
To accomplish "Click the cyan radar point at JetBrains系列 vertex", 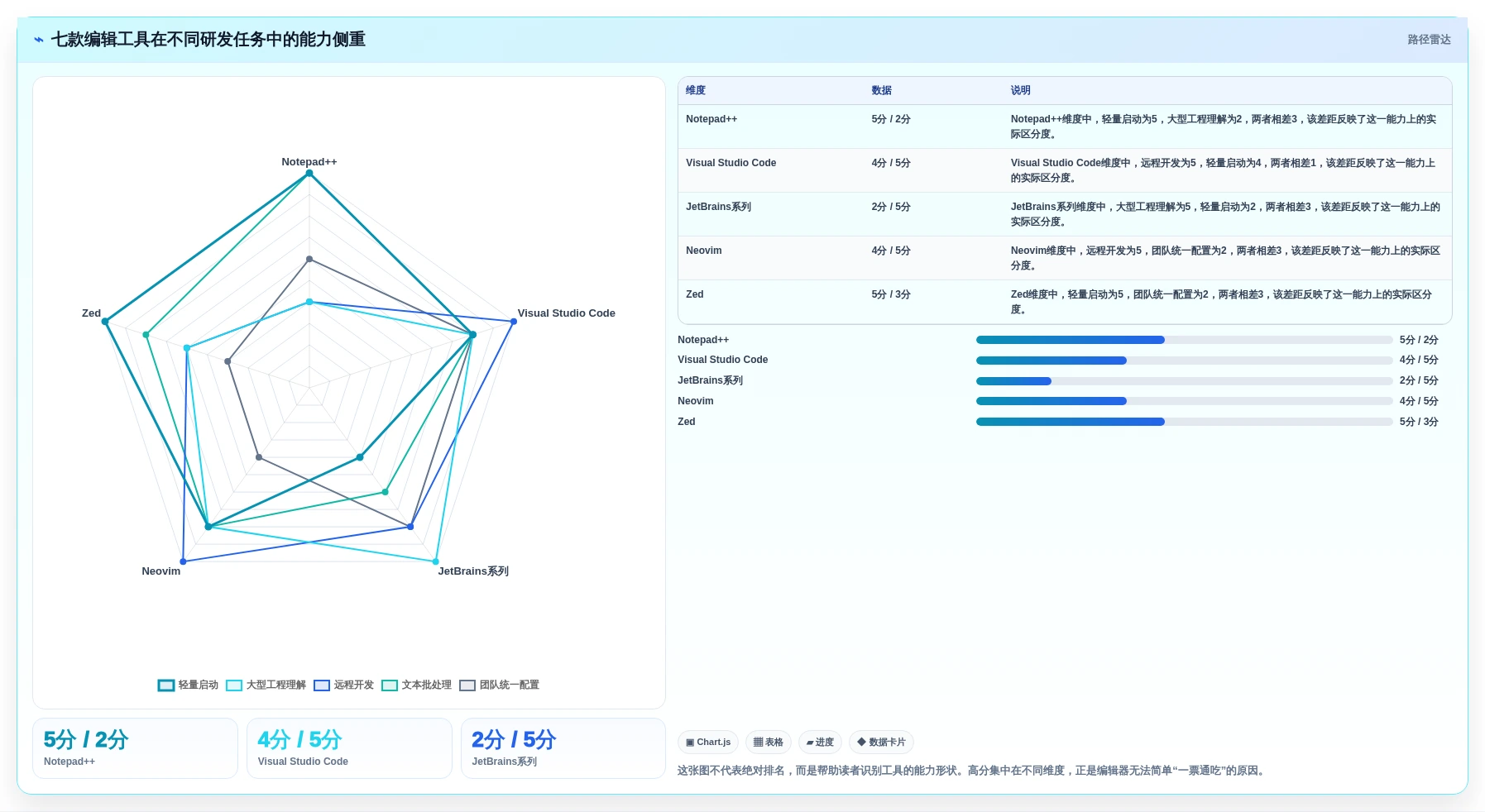I will coord(436,561).
